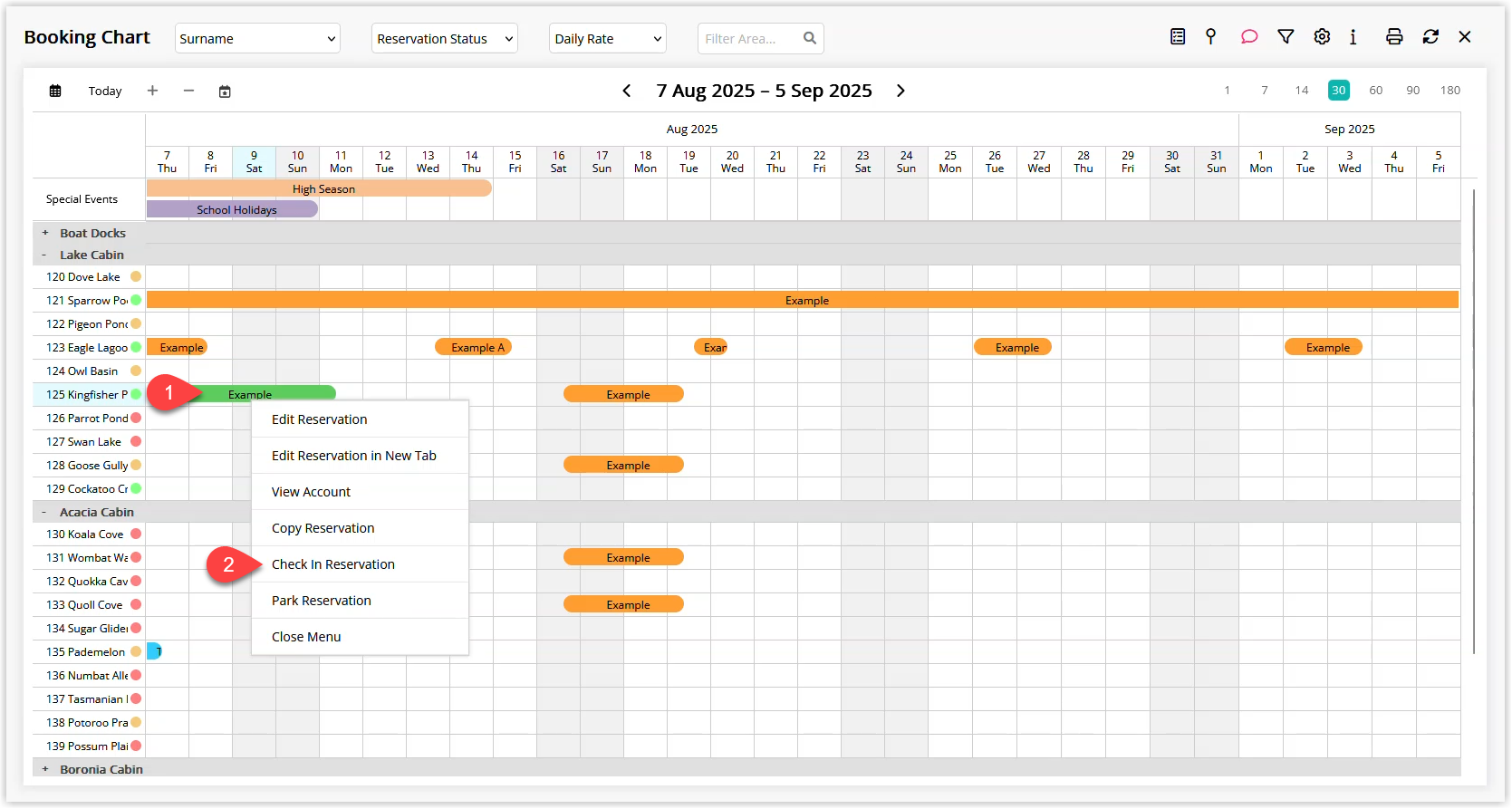The height and width of the screenshot is (809, 1512).
Task: Switch to 14-day view
Action: (1302, 90)
